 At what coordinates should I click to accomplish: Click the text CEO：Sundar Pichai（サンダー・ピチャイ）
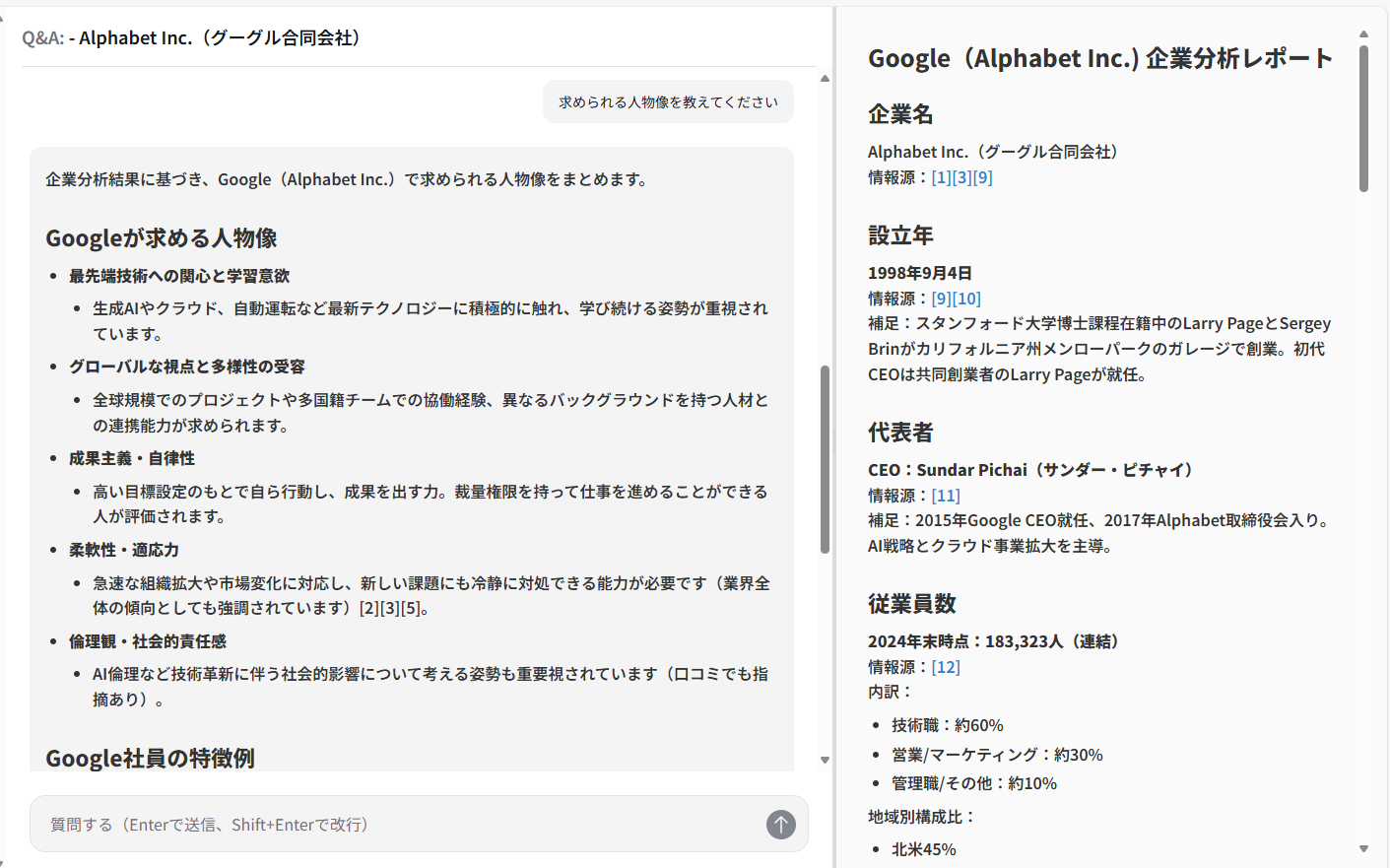[x=1033, y=470]
